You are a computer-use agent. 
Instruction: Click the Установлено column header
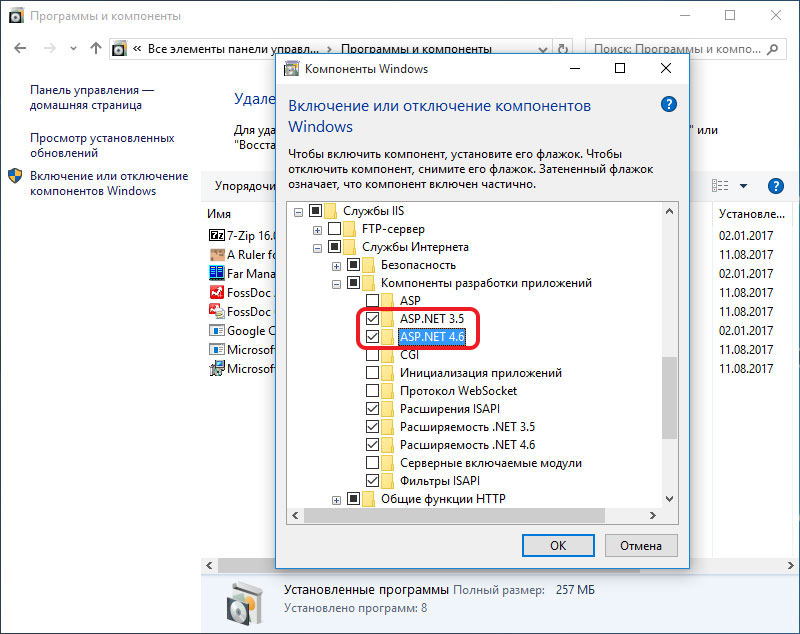click(x=752, y=214)
